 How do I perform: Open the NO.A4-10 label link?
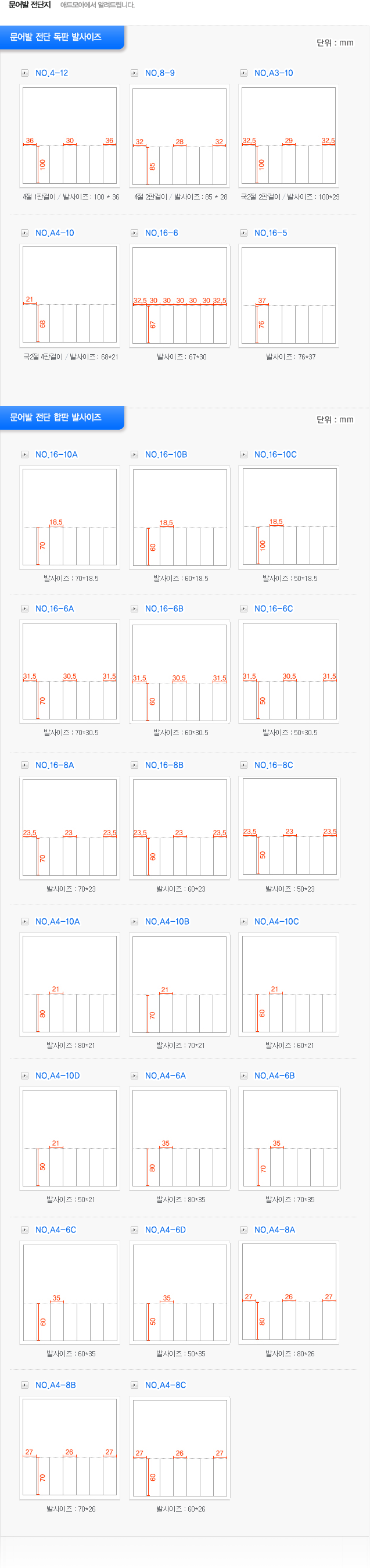[x=55, y=233]
